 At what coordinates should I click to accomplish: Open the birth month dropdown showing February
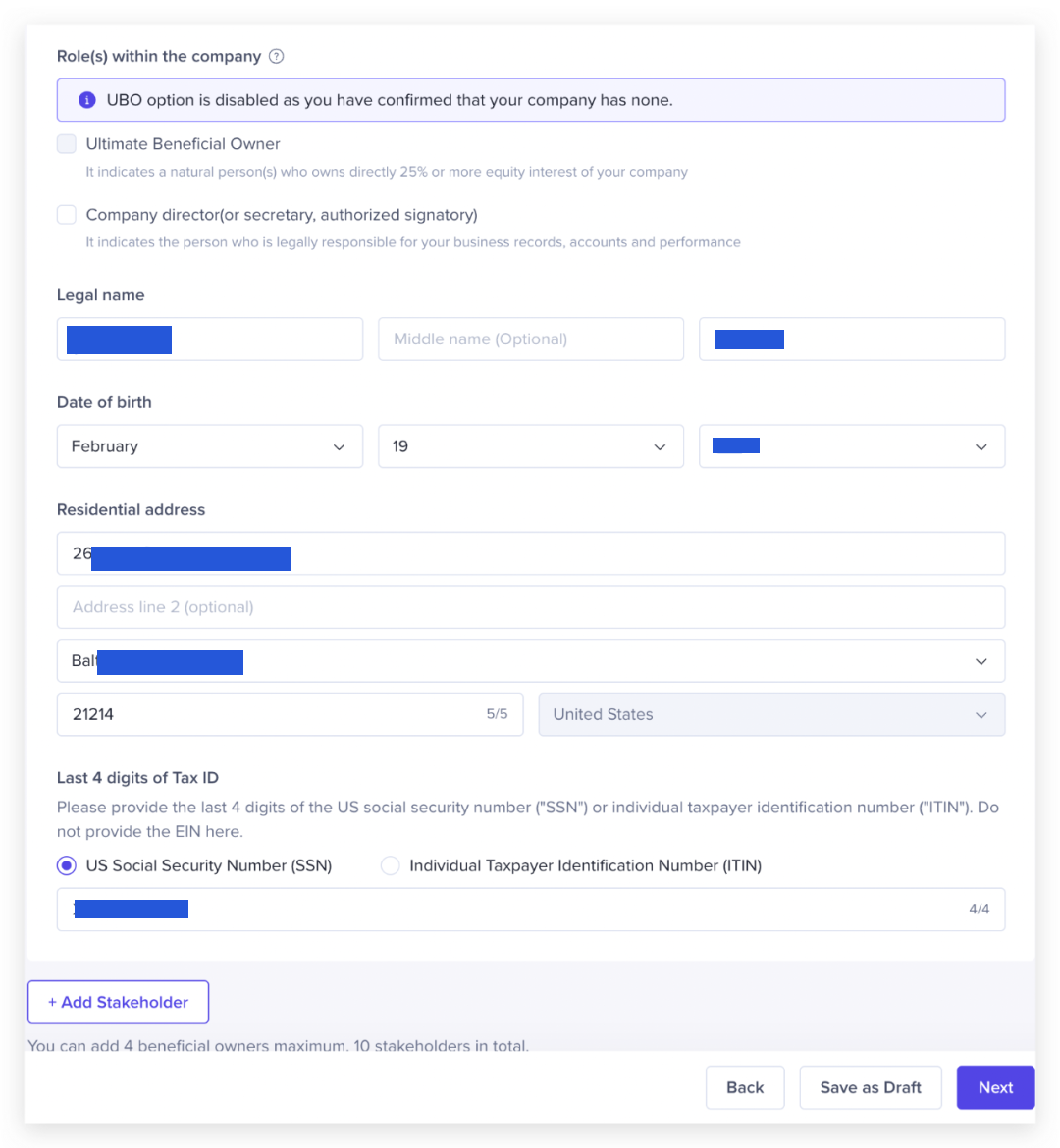[209, 446]
